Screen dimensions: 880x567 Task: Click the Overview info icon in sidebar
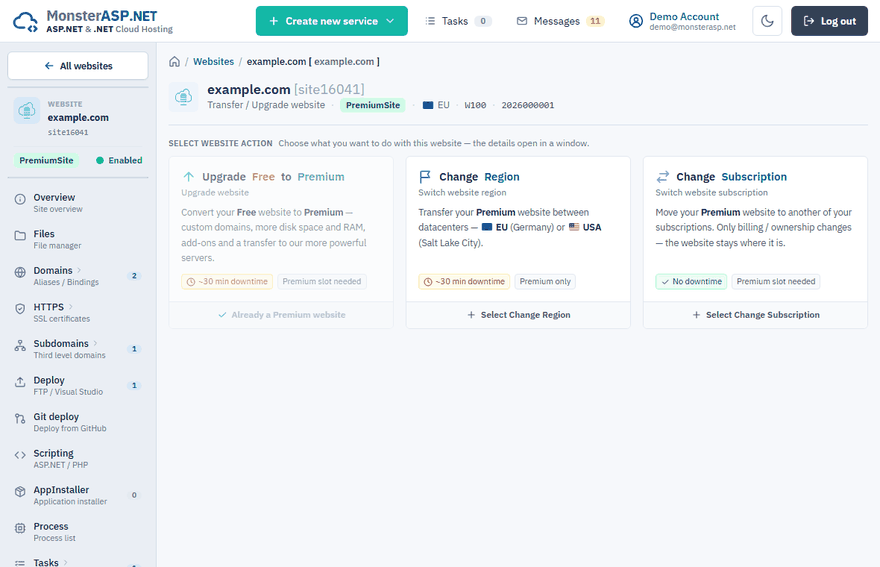(x=20, y=199)
